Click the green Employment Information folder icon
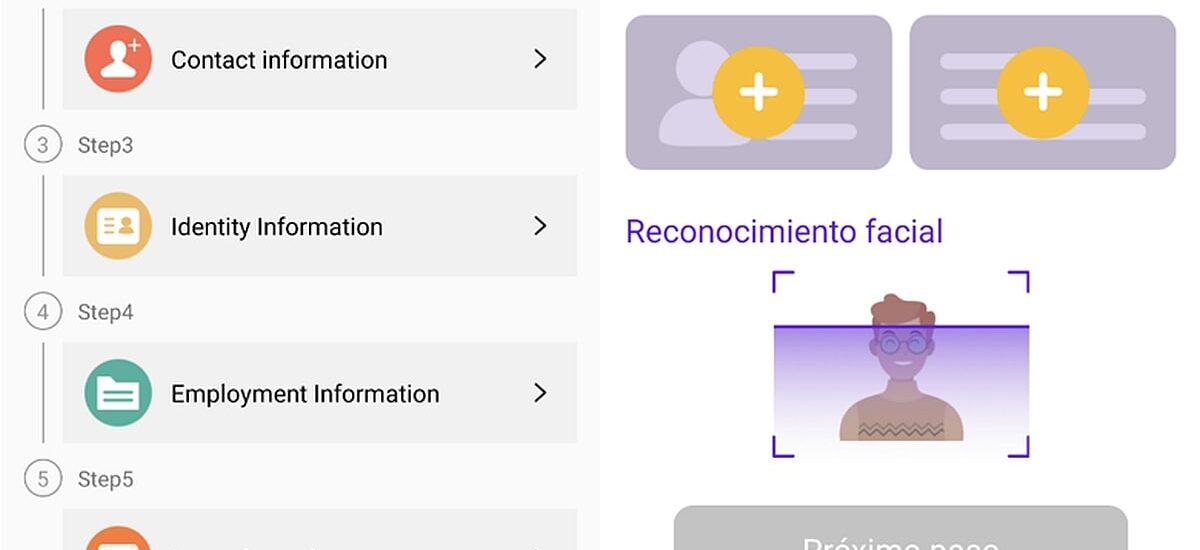Viewport: 1200px width, 550px height. (x=118, y=394)
